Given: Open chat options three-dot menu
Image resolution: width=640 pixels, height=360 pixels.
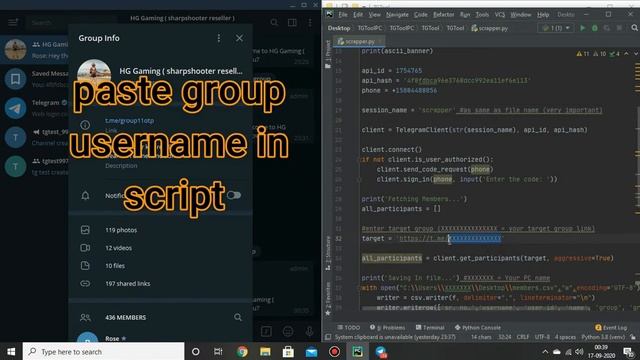Looking at the screenshot, I should (x=310, y=22).
